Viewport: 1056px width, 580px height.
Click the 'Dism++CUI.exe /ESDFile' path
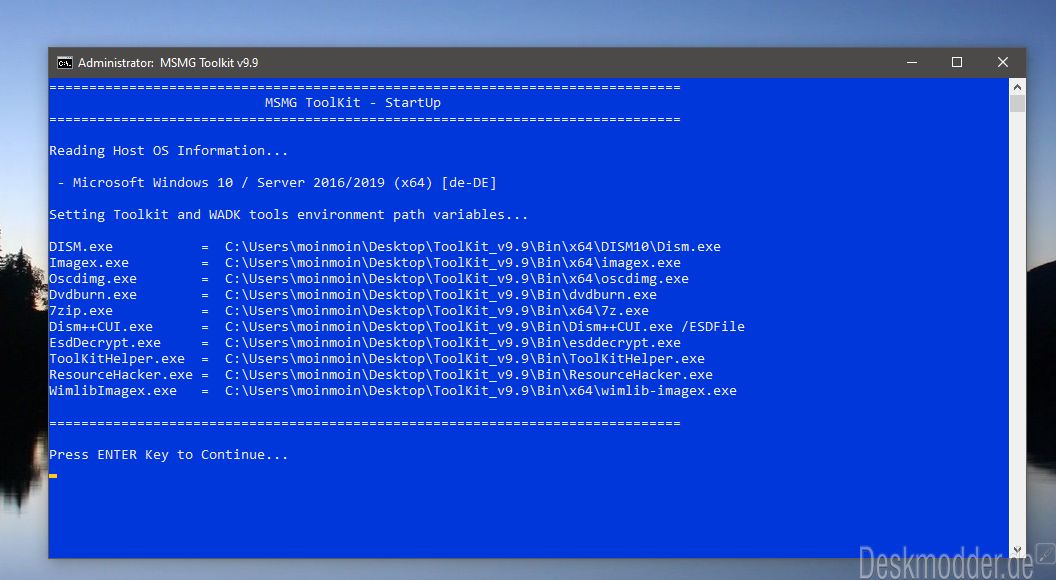tap(485, 327)
